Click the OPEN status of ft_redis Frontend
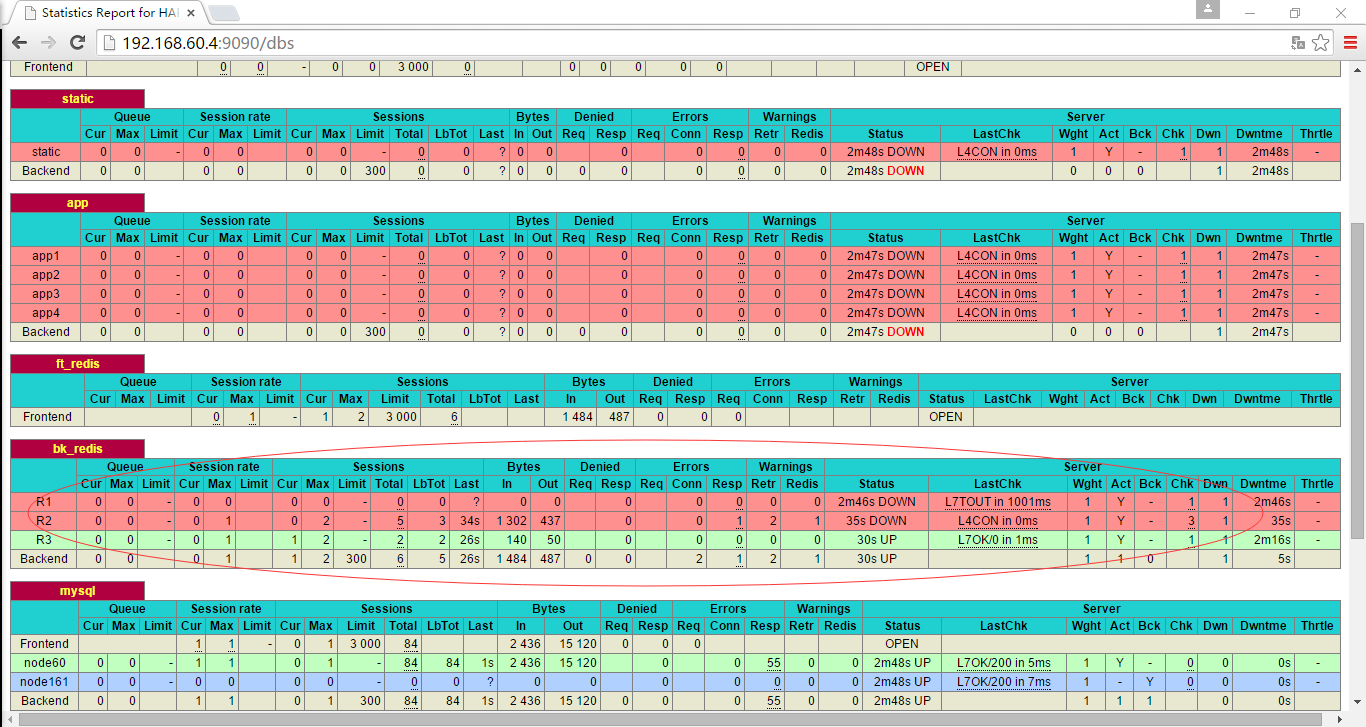Viewport: 1366px width, 727px height. click(946, 417)
